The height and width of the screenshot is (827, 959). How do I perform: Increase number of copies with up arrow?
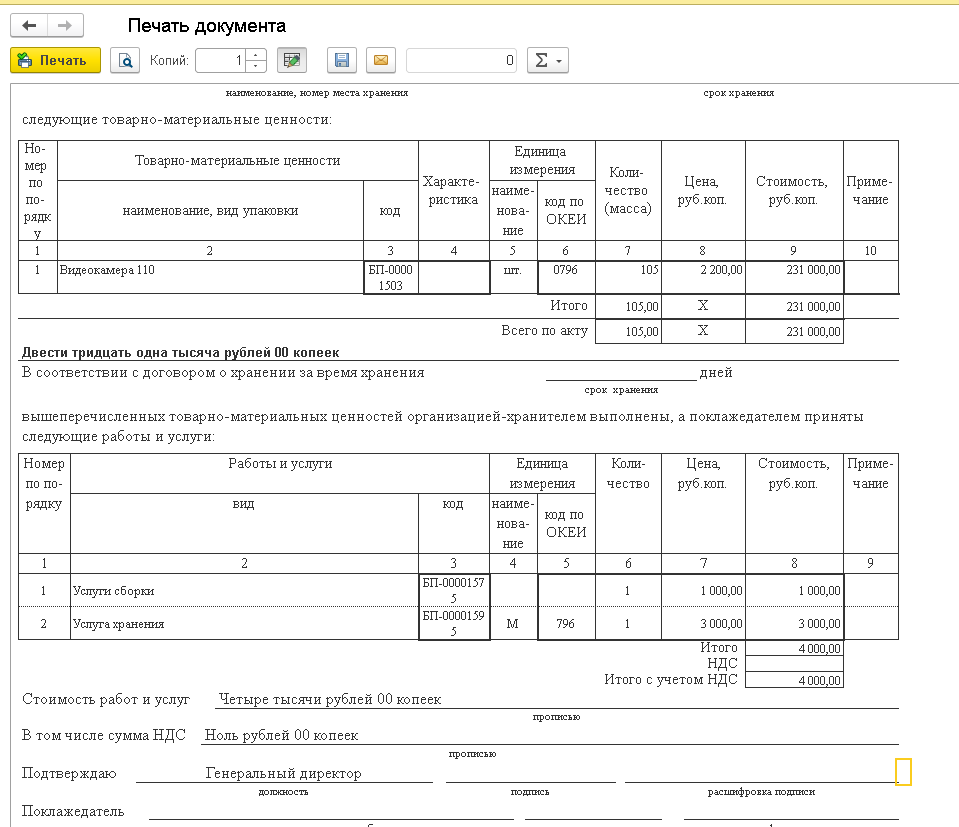coord(256,55)
